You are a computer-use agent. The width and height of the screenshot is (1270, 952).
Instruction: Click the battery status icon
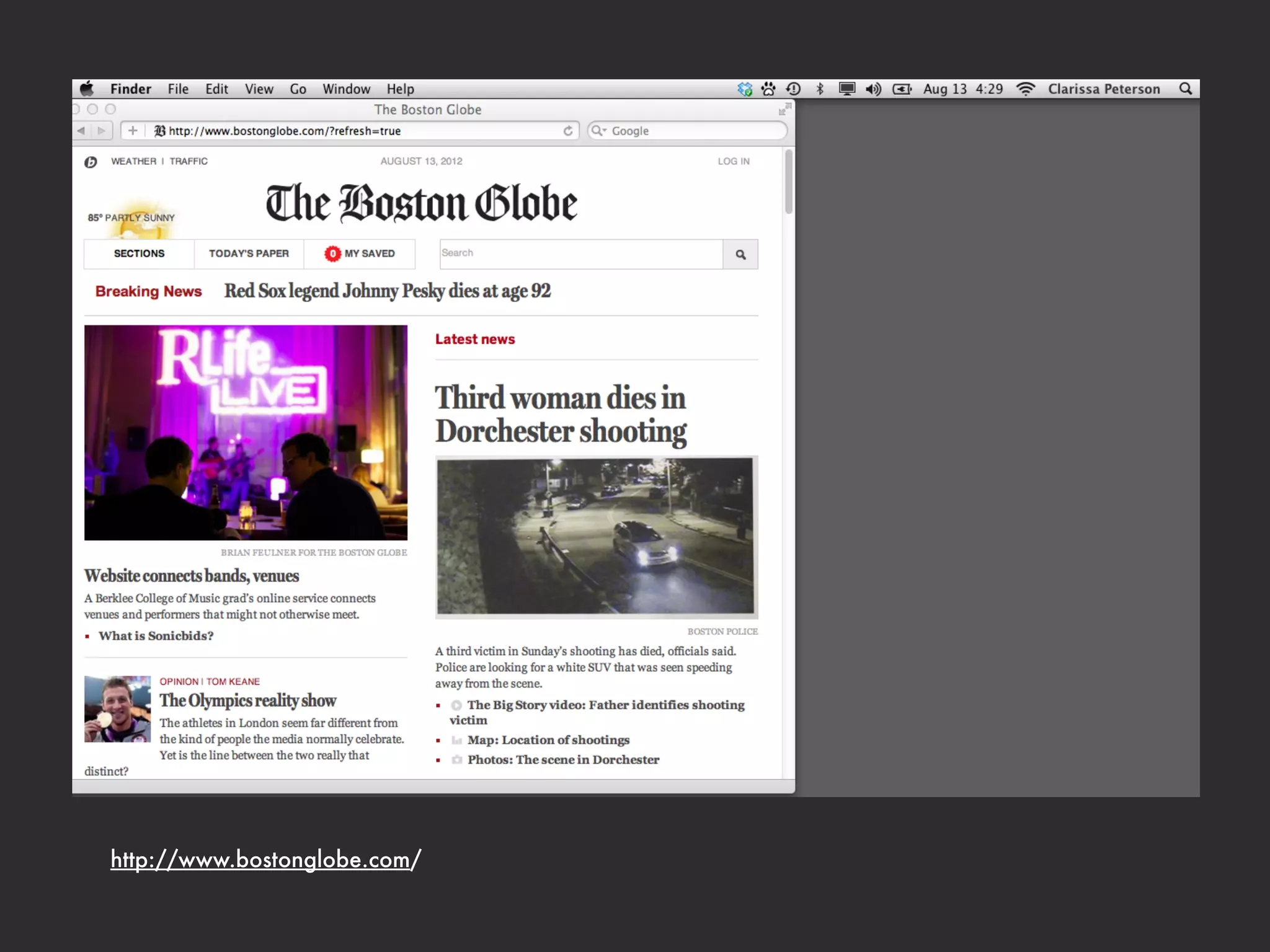pos(902,89)
